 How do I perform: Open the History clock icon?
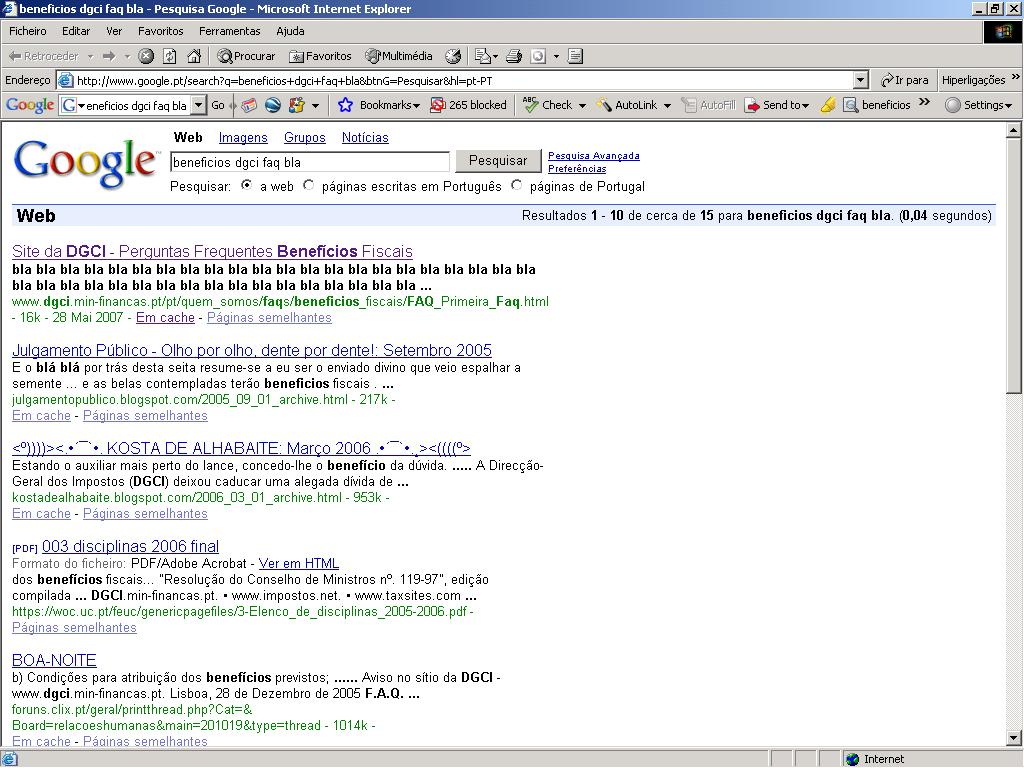click(x=453, y=56)
